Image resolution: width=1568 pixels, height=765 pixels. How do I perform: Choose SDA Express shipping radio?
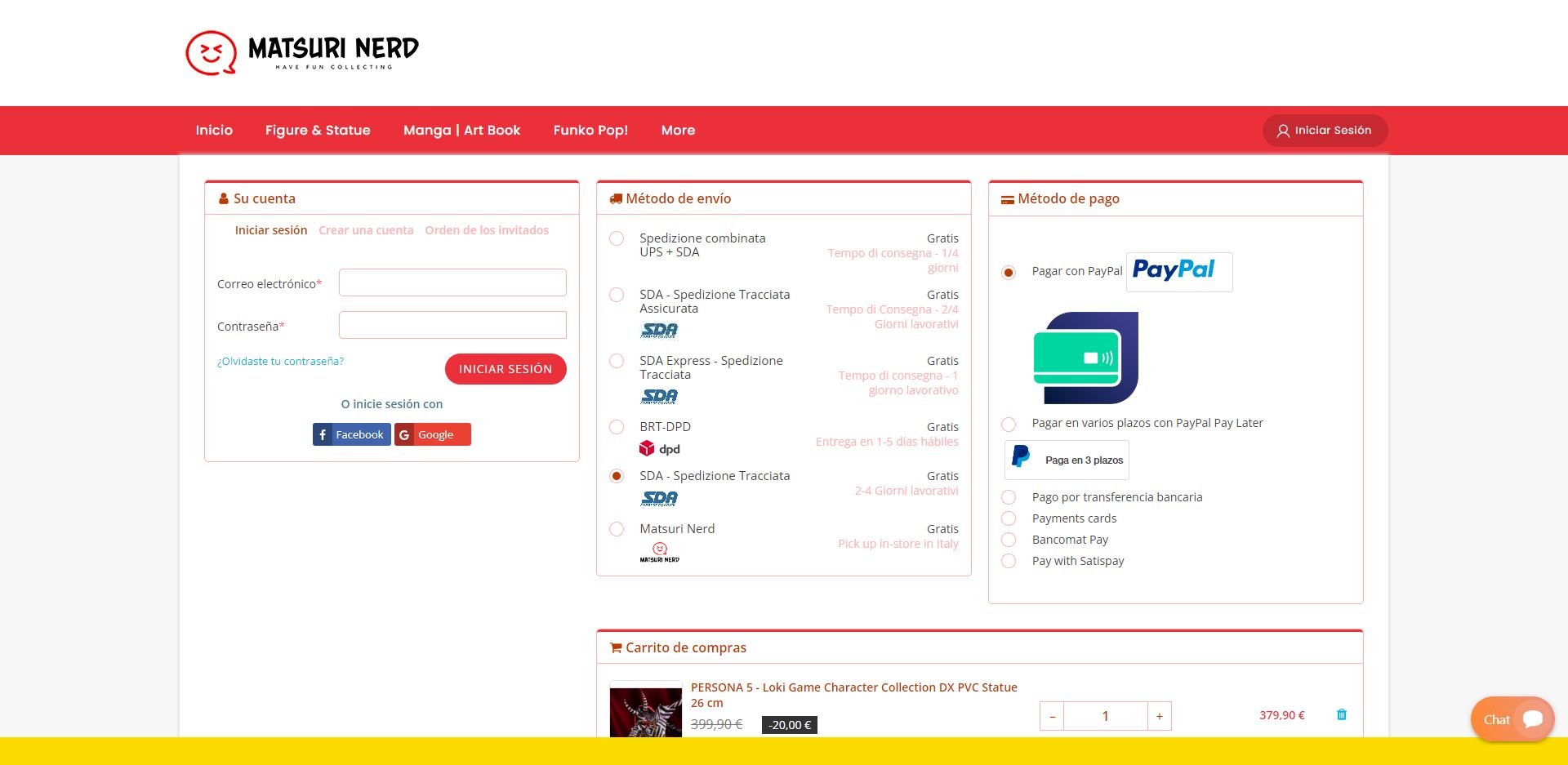pyautogui.click(x=617, y=361)
